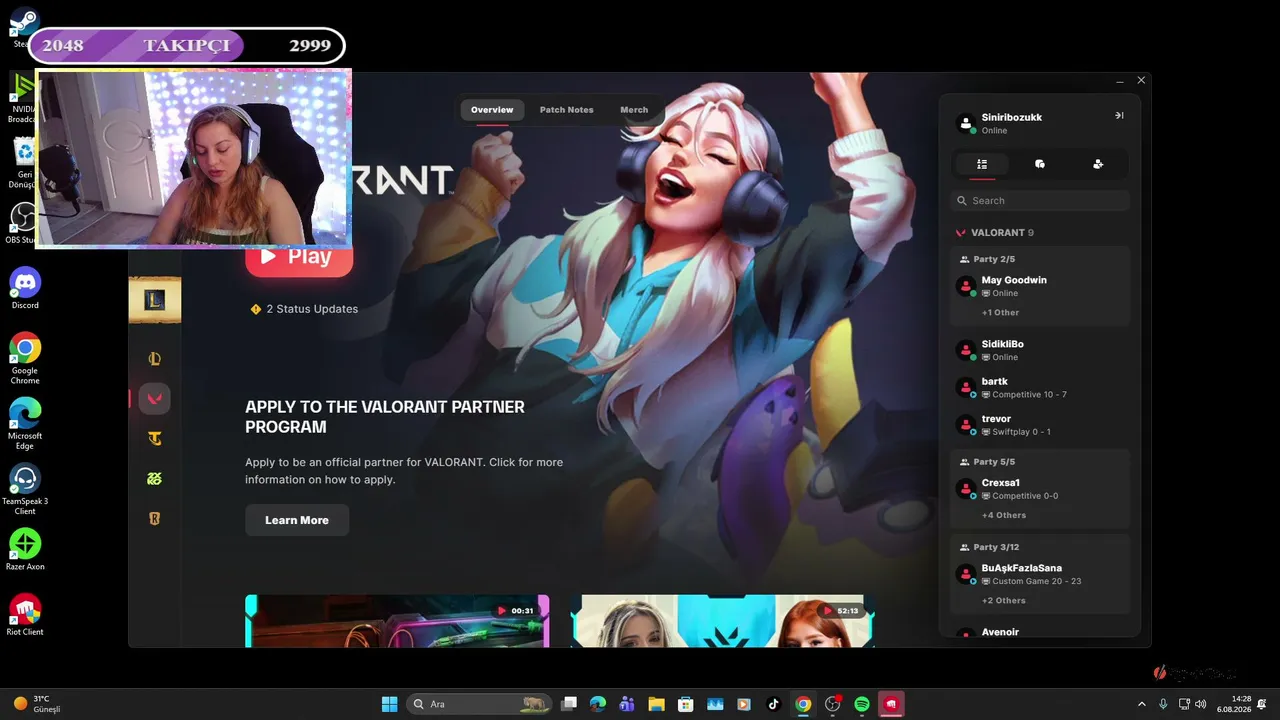This screenshot has width=1280, height=720.
Task: Switch to OBS Studio on the taskbar
Action: pos(832,704)
